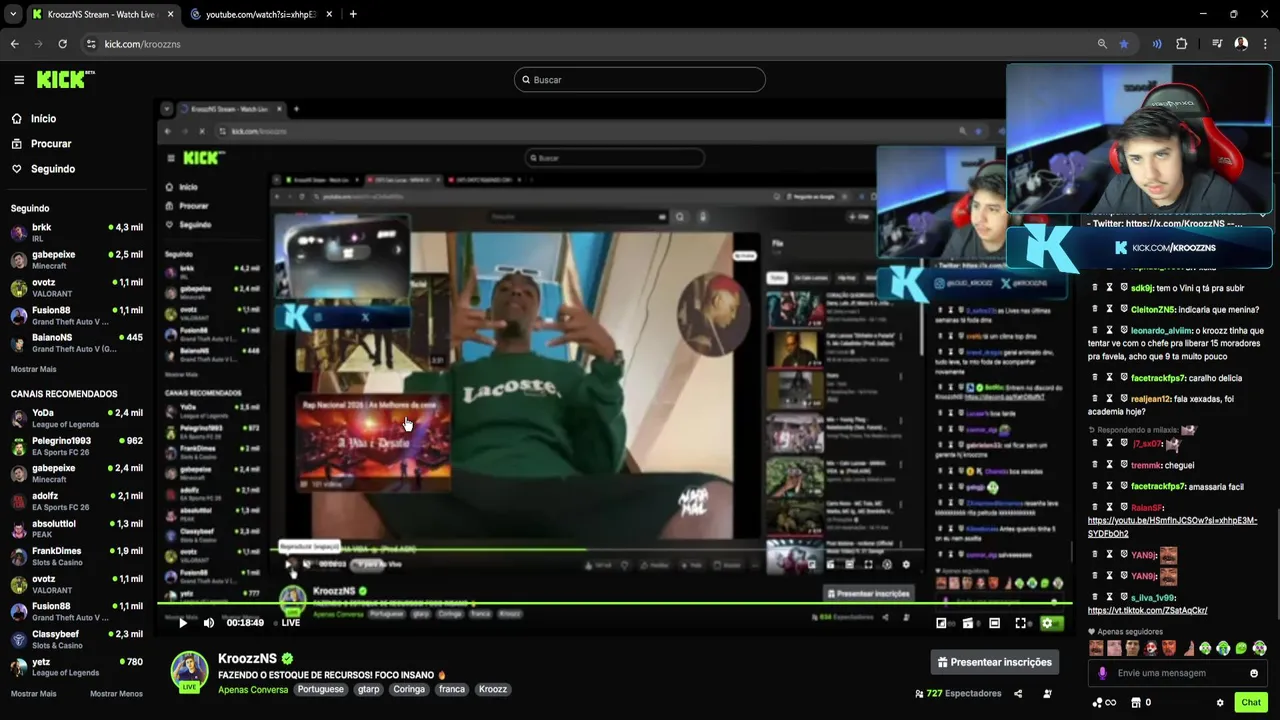Open chat settings gear
The image size is (1280, 720).
(x=1220, y=703)
